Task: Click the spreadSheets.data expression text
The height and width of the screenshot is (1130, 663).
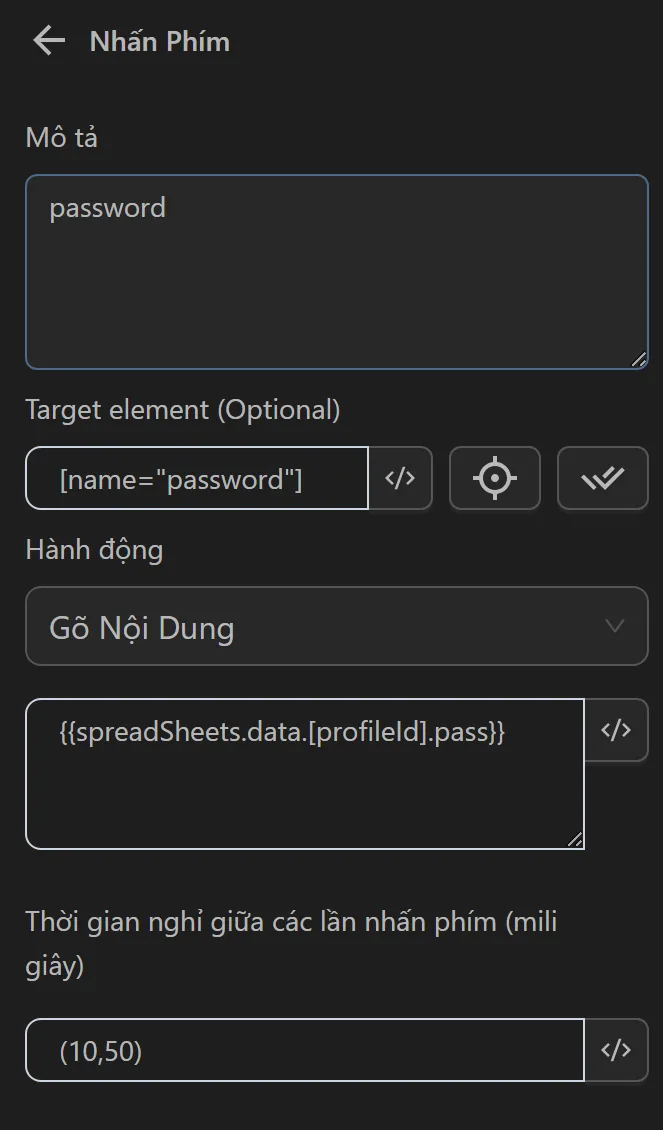Action: (282, 733)
